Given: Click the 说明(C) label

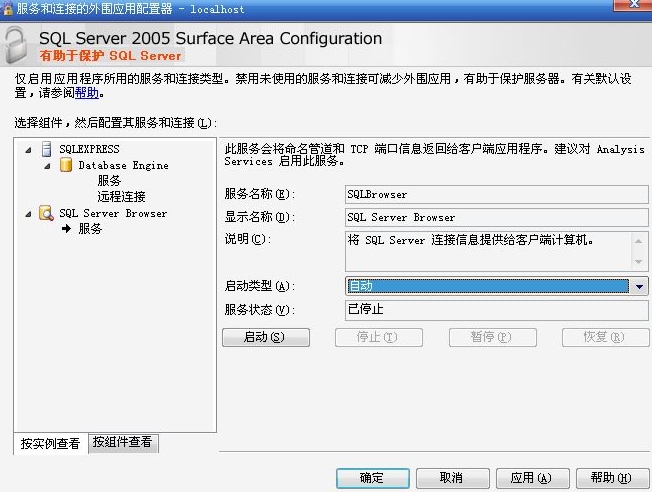Looking at the screenshot, I should point(248,239).
